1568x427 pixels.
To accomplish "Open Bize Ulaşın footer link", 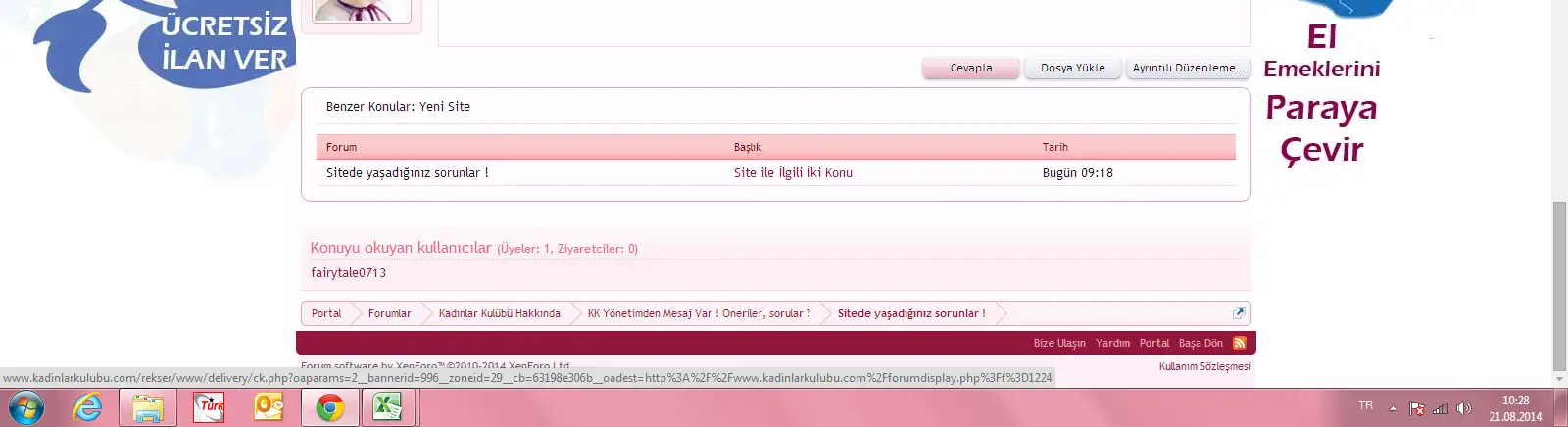I will 1059,343.
